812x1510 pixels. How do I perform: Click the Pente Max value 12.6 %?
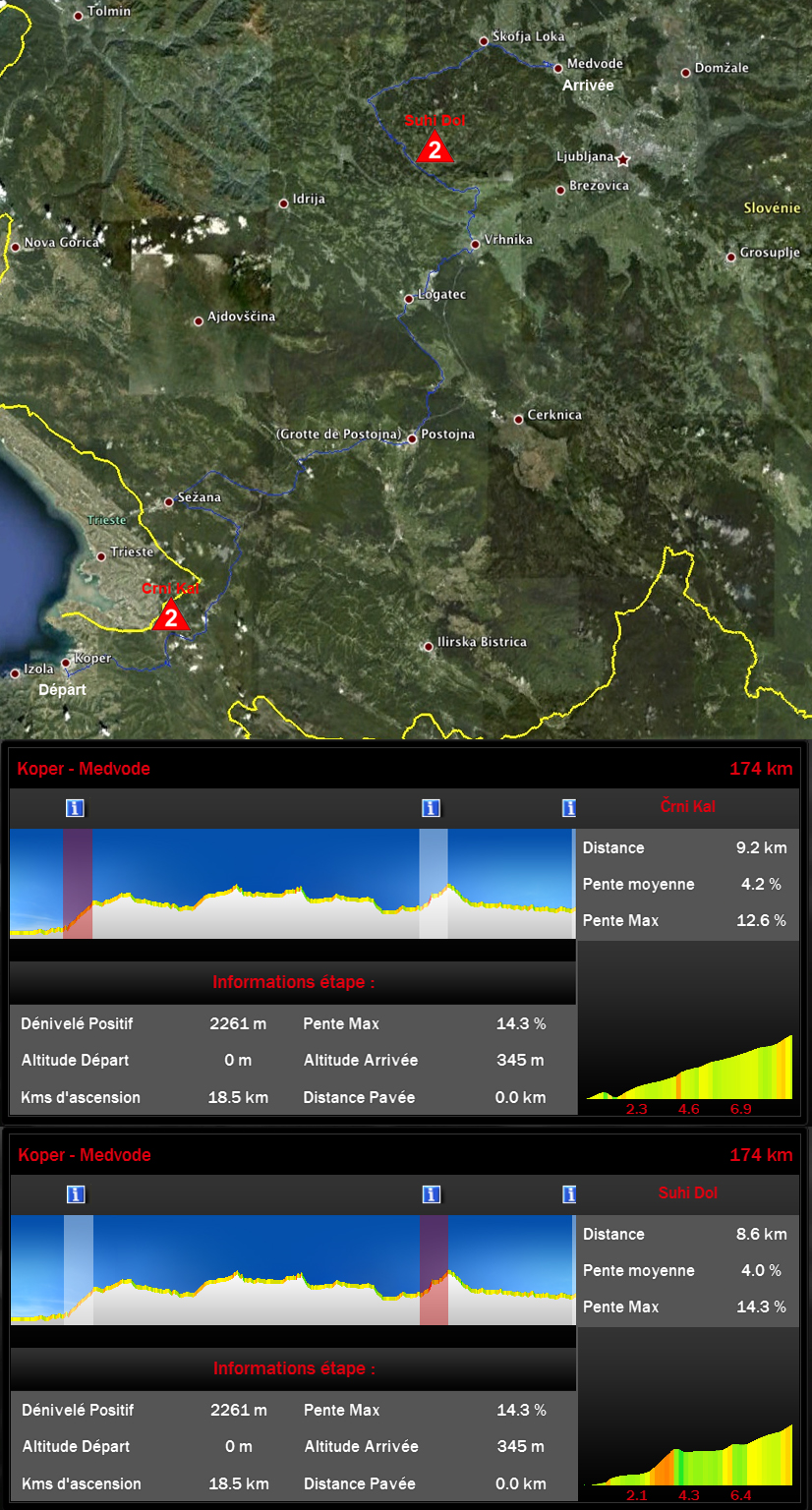click(x=761, y=920)
